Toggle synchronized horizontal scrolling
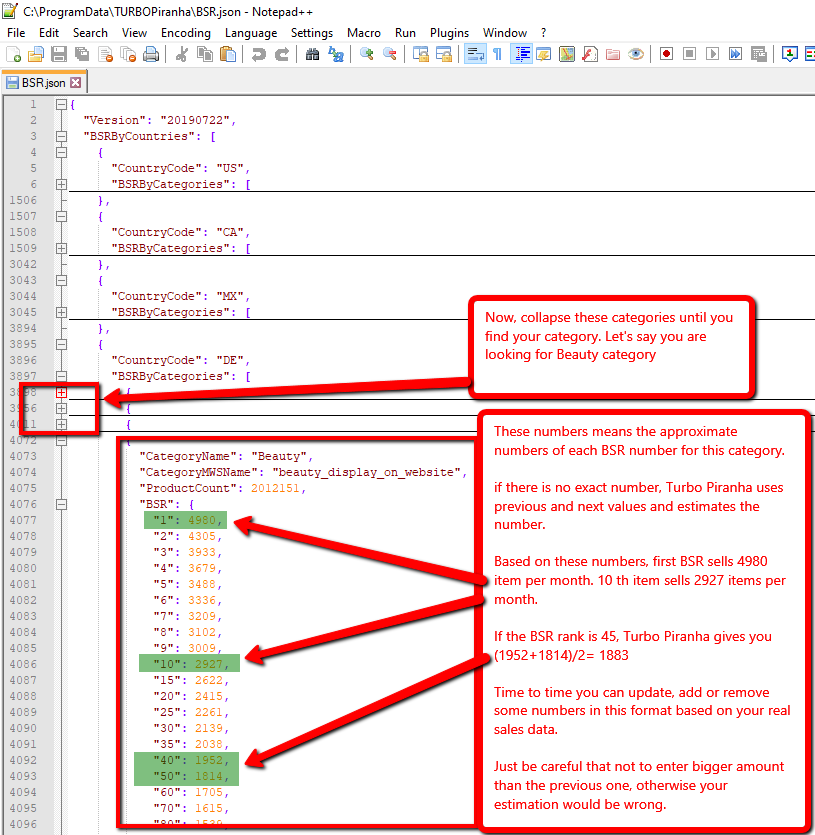This screenshot has width=815, height=835. [x=444, y=54]
